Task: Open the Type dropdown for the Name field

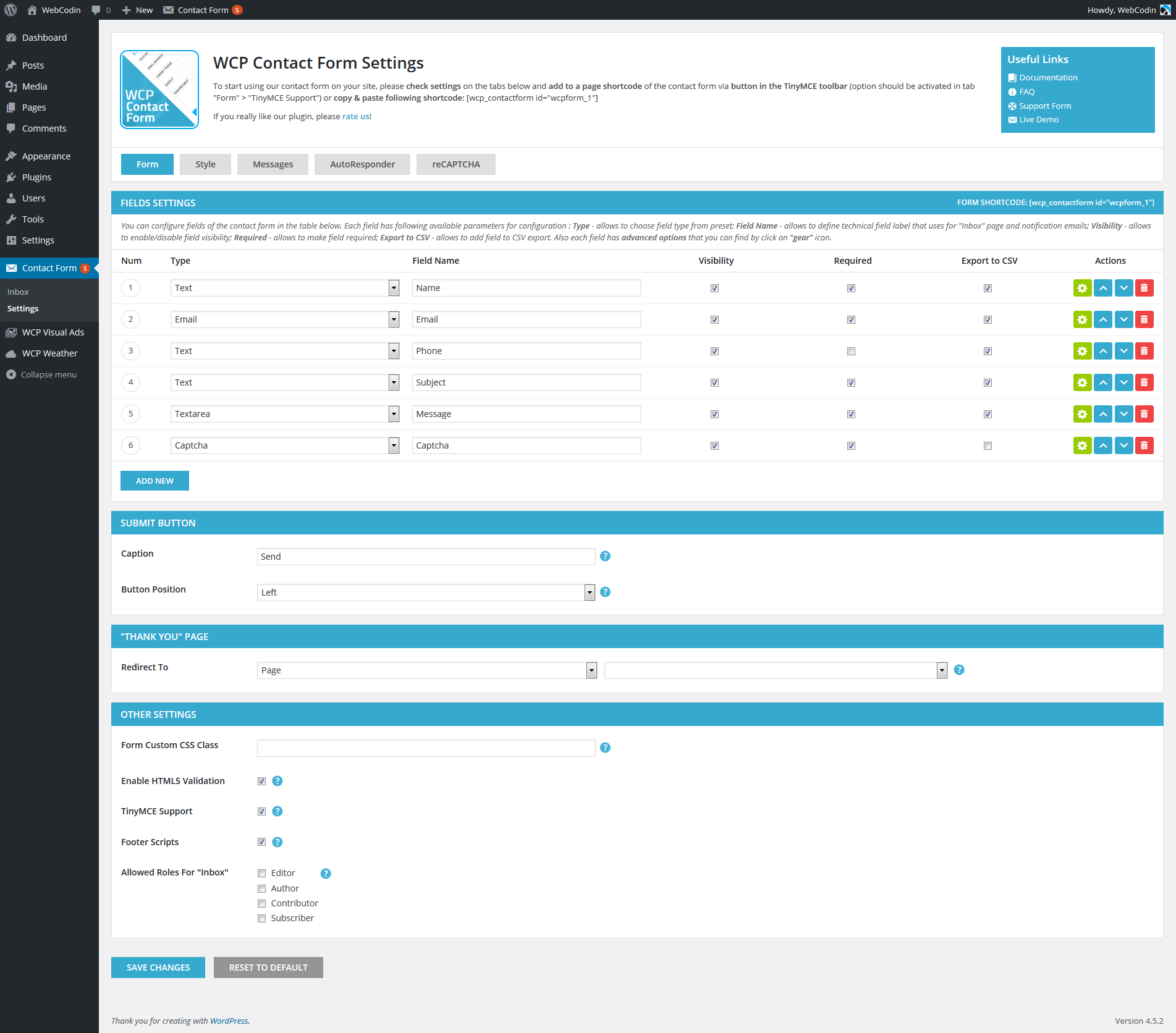Action: (x=394, y=288)
